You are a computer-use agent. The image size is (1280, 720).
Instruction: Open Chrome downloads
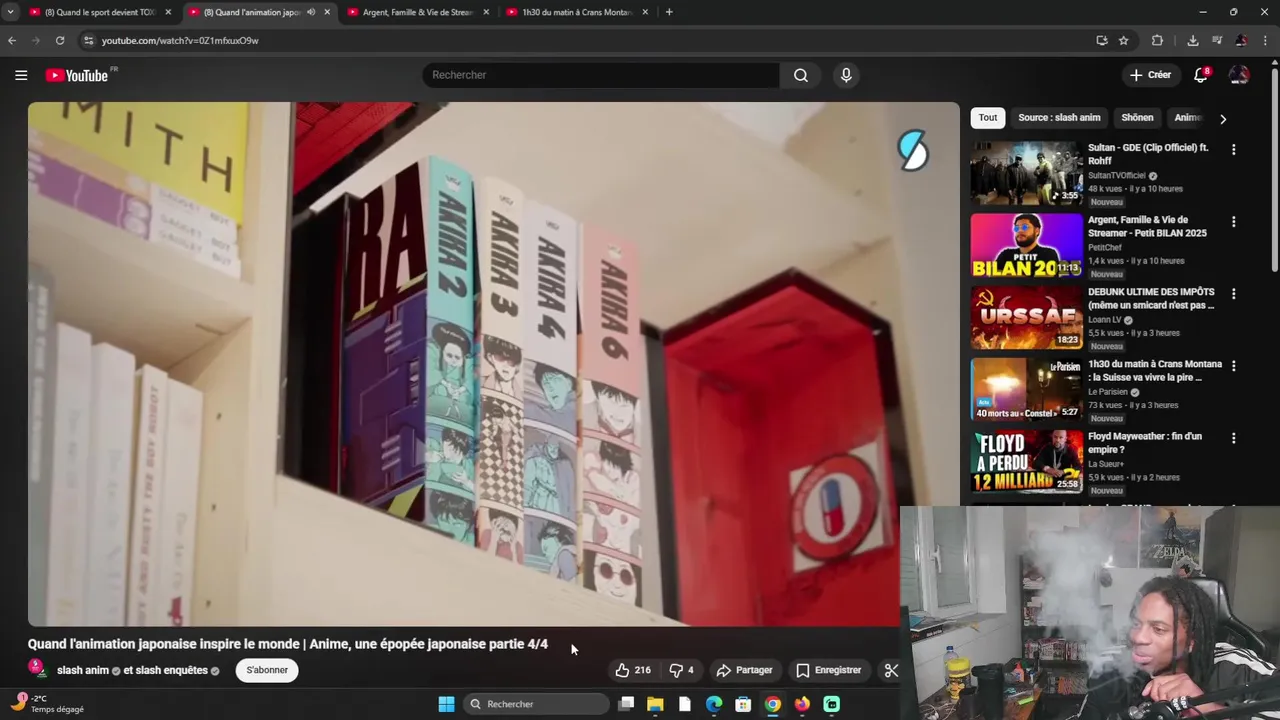pyautogui.click(x=1193, y=40)
